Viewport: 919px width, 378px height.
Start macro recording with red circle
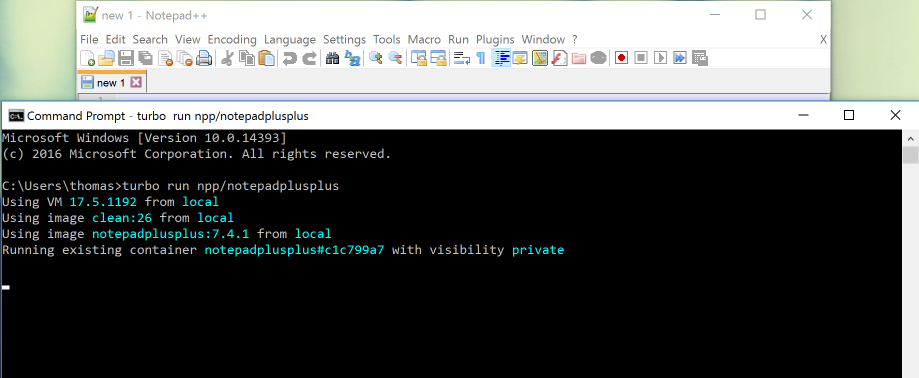coord(622,58)
